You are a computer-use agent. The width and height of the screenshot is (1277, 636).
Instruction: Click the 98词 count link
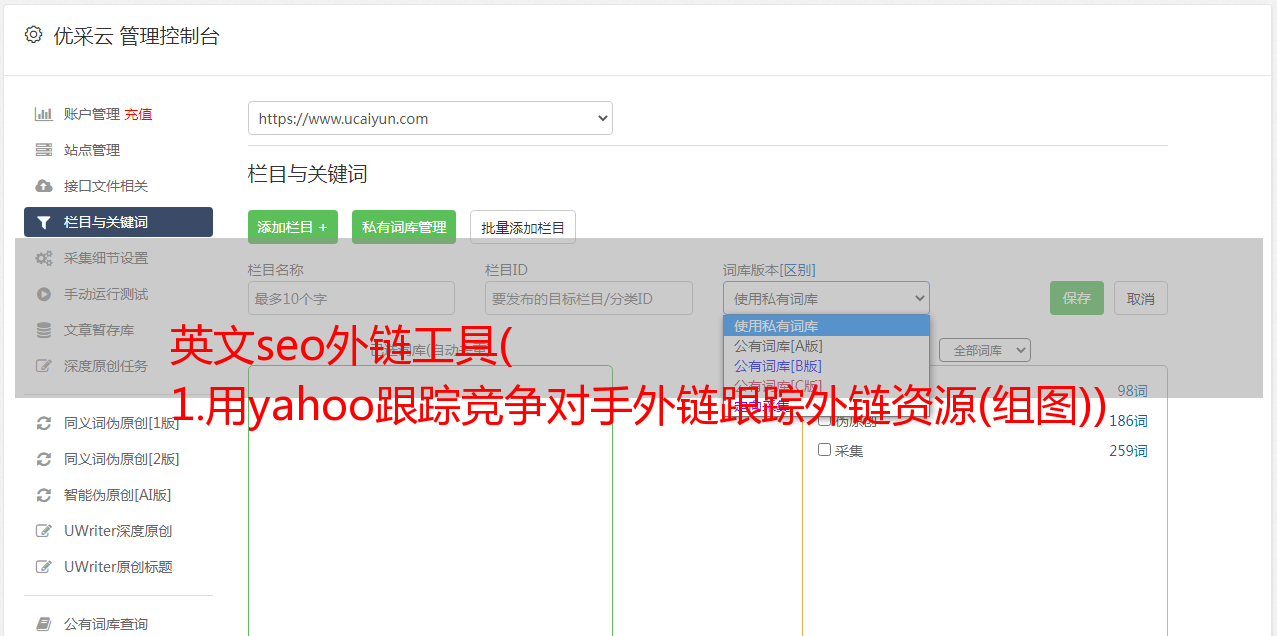tap(1132, 391)
